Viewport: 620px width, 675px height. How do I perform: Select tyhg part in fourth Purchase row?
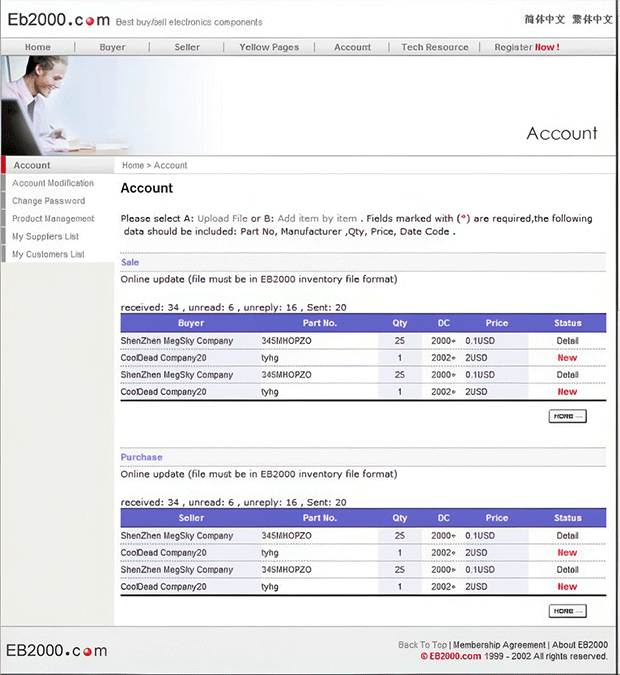pyautogui.click(x=270, y=587)
